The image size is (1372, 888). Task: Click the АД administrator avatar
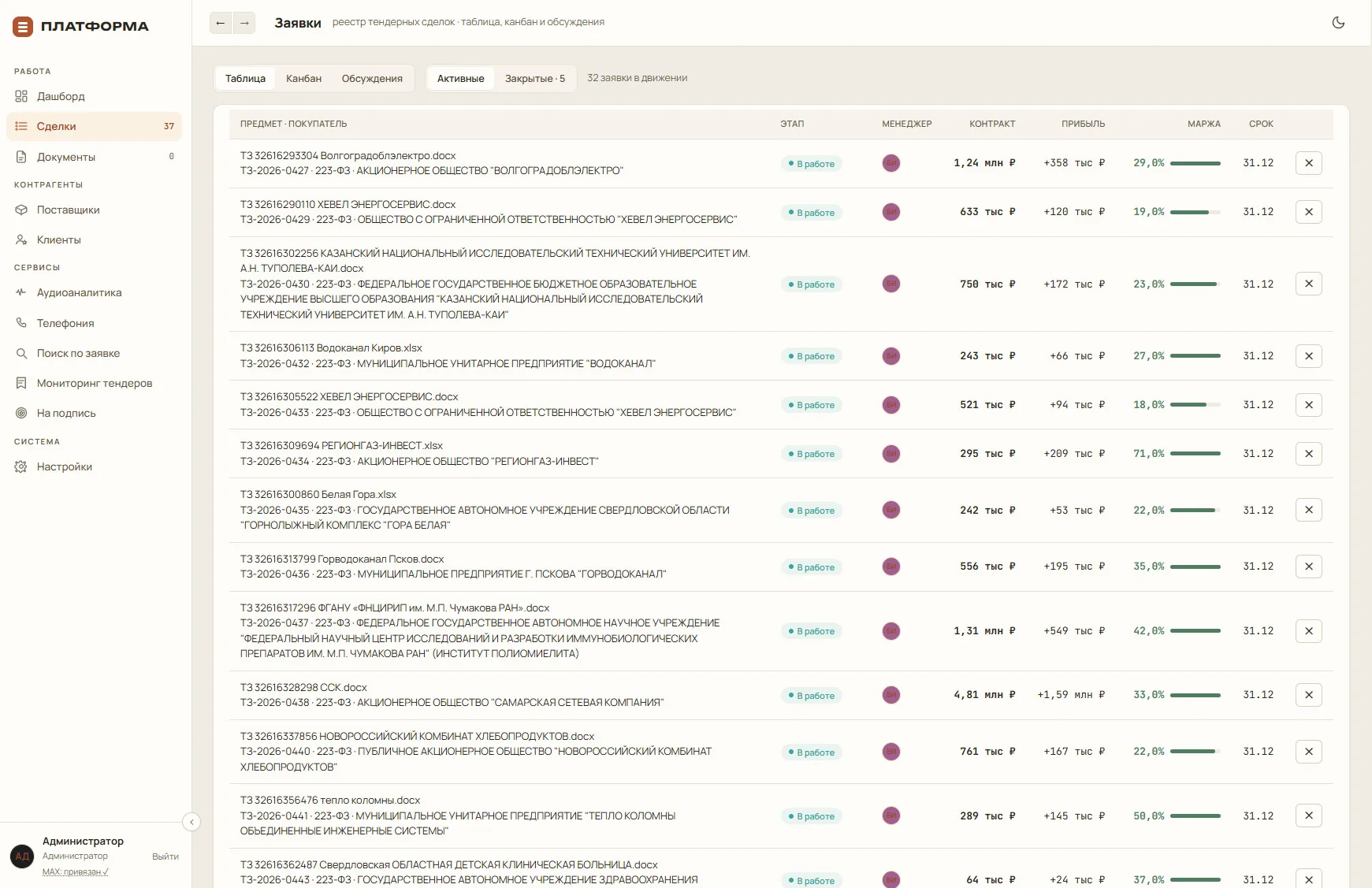click(22, 856)
